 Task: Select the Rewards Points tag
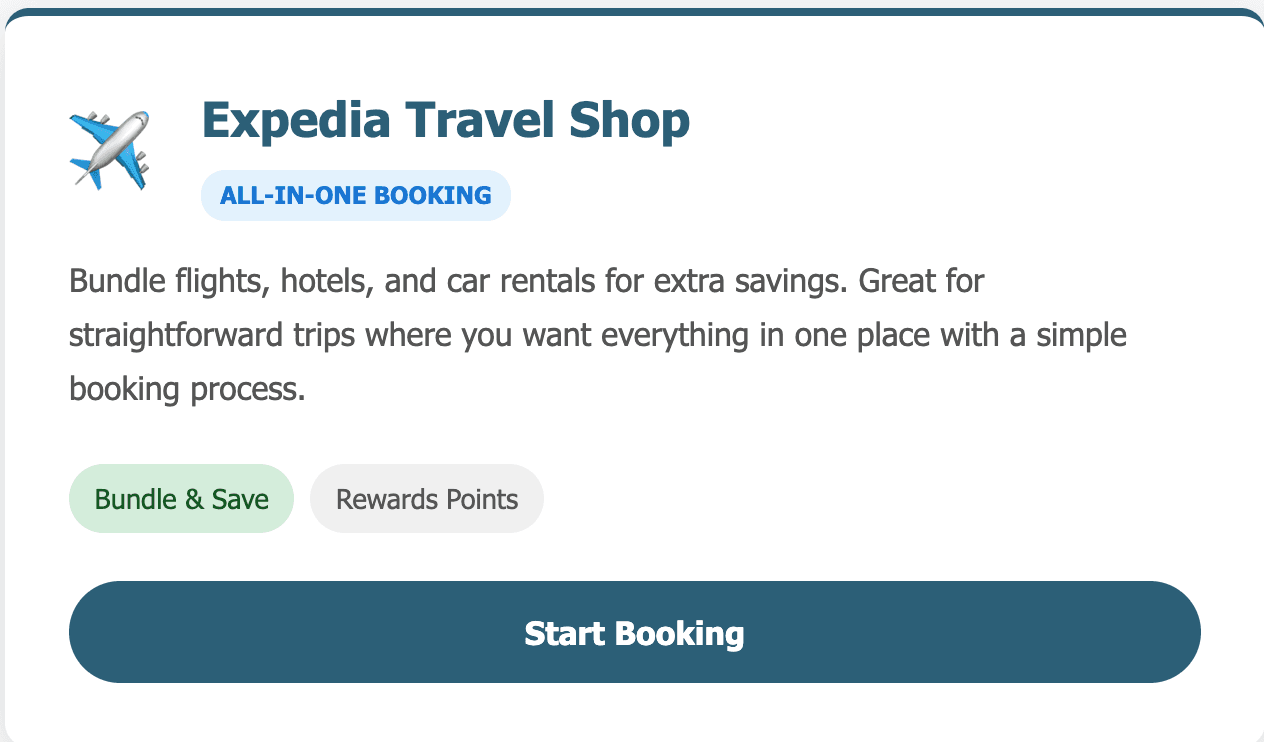point(427,499)
